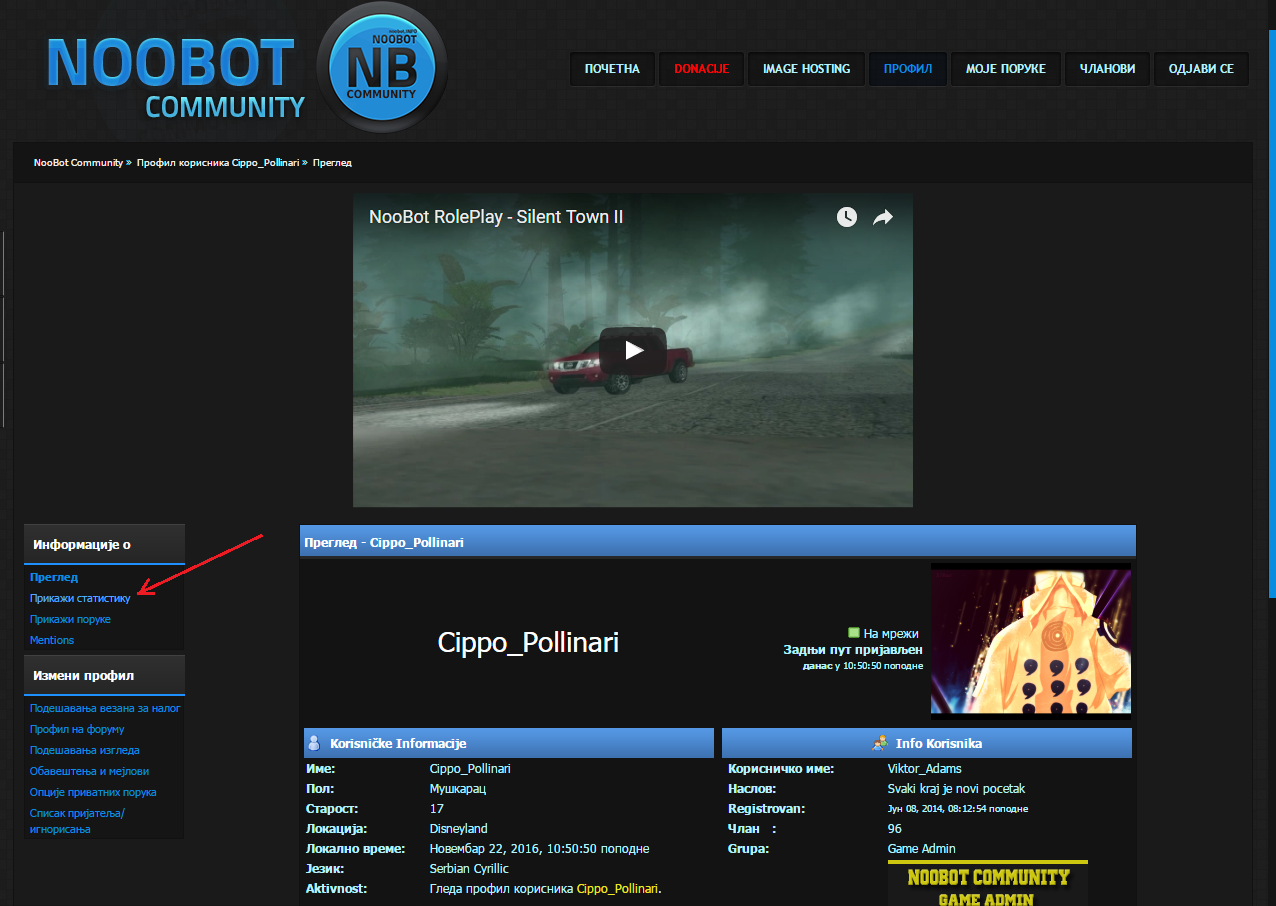Open the Прикажи поруке link
Screen dimensions: 1276x906
coord(70,619)
